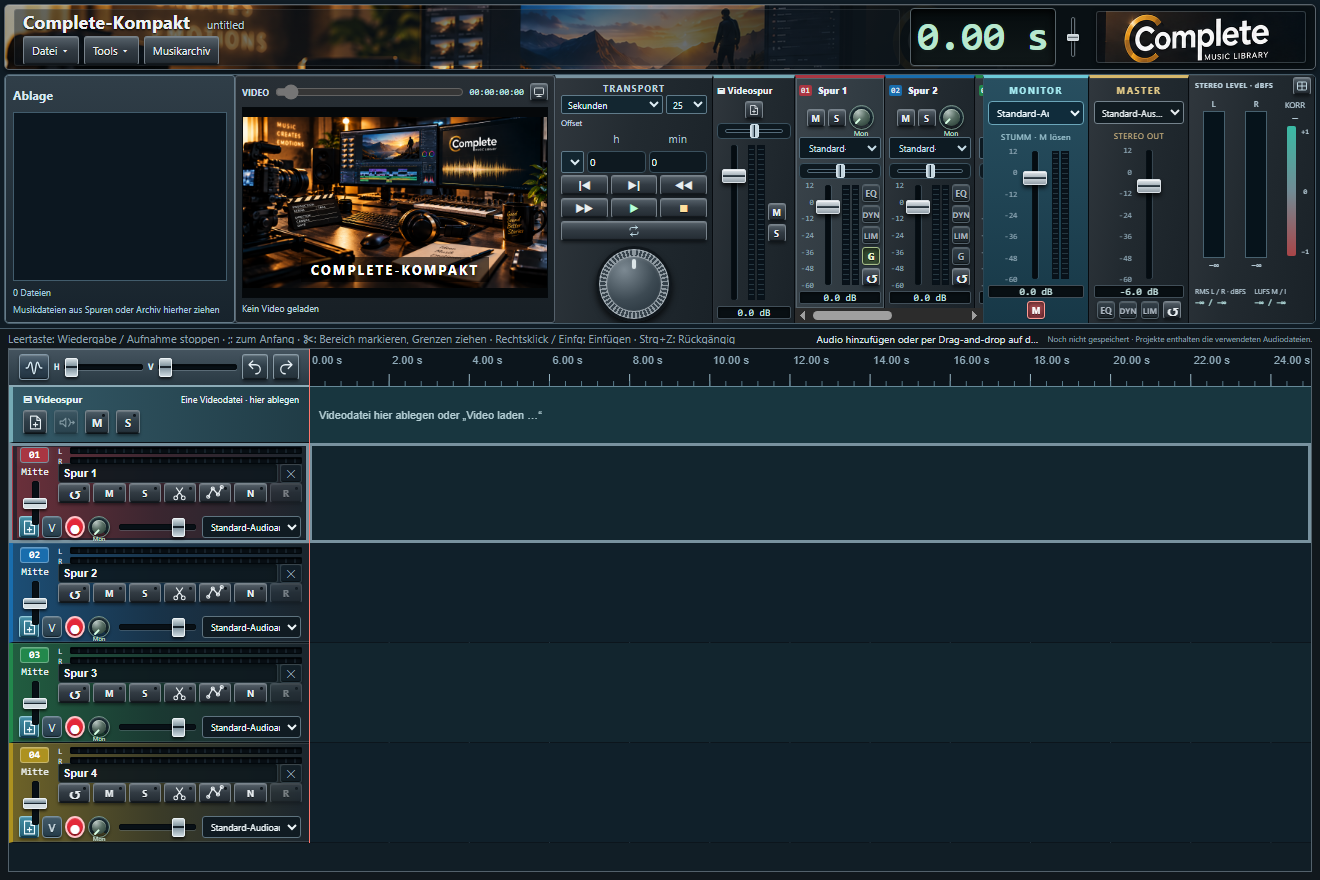Jump to the start with skip-to-beginning button

coord(585,185)
